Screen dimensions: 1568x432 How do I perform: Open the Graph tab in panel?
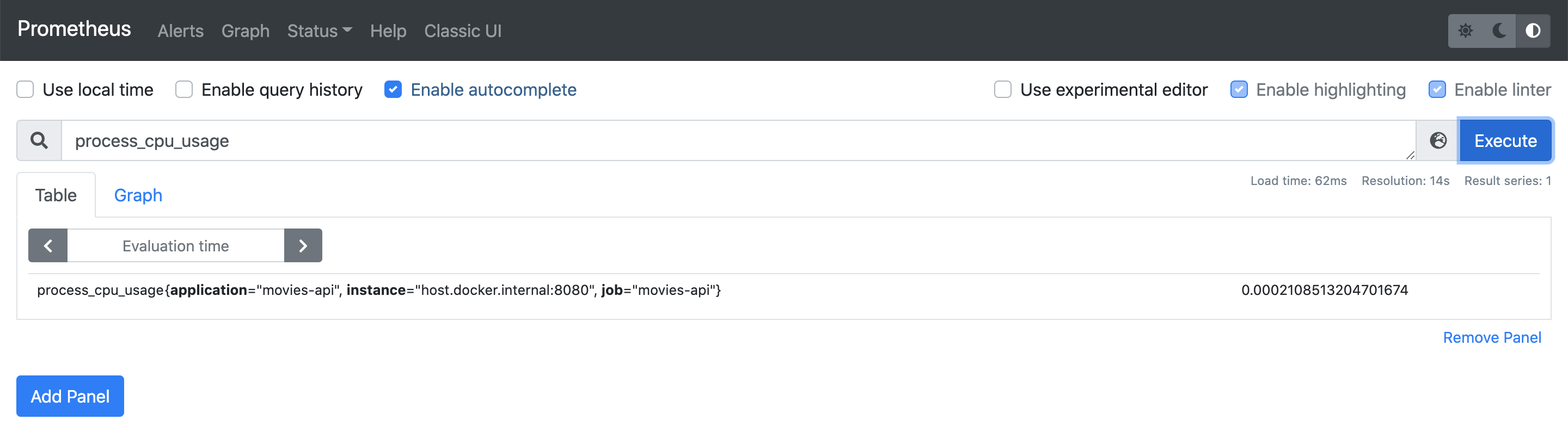pyautogui.click(x=138, y=195)
